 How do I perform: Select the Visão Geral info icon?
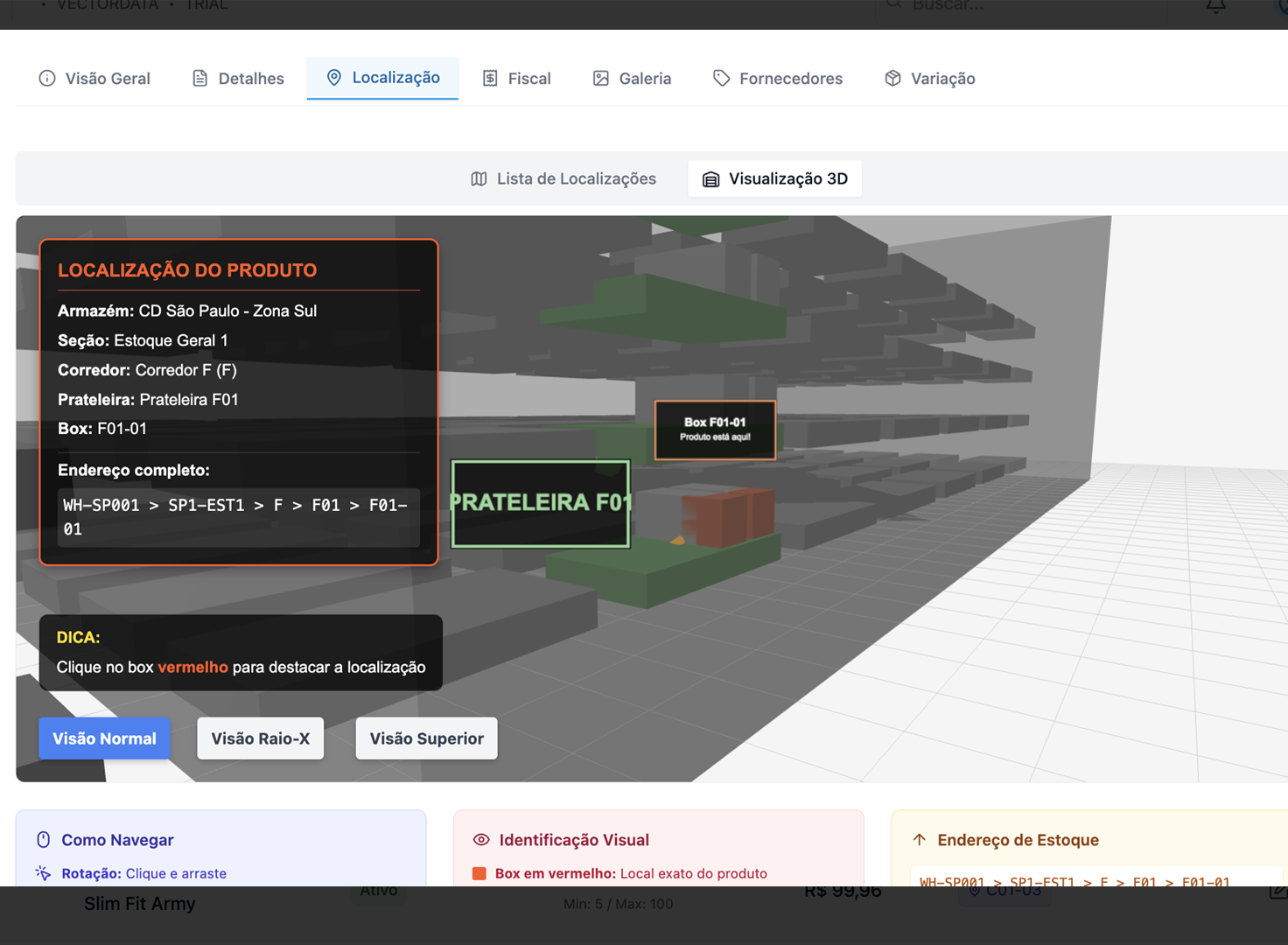click(46, 78)
